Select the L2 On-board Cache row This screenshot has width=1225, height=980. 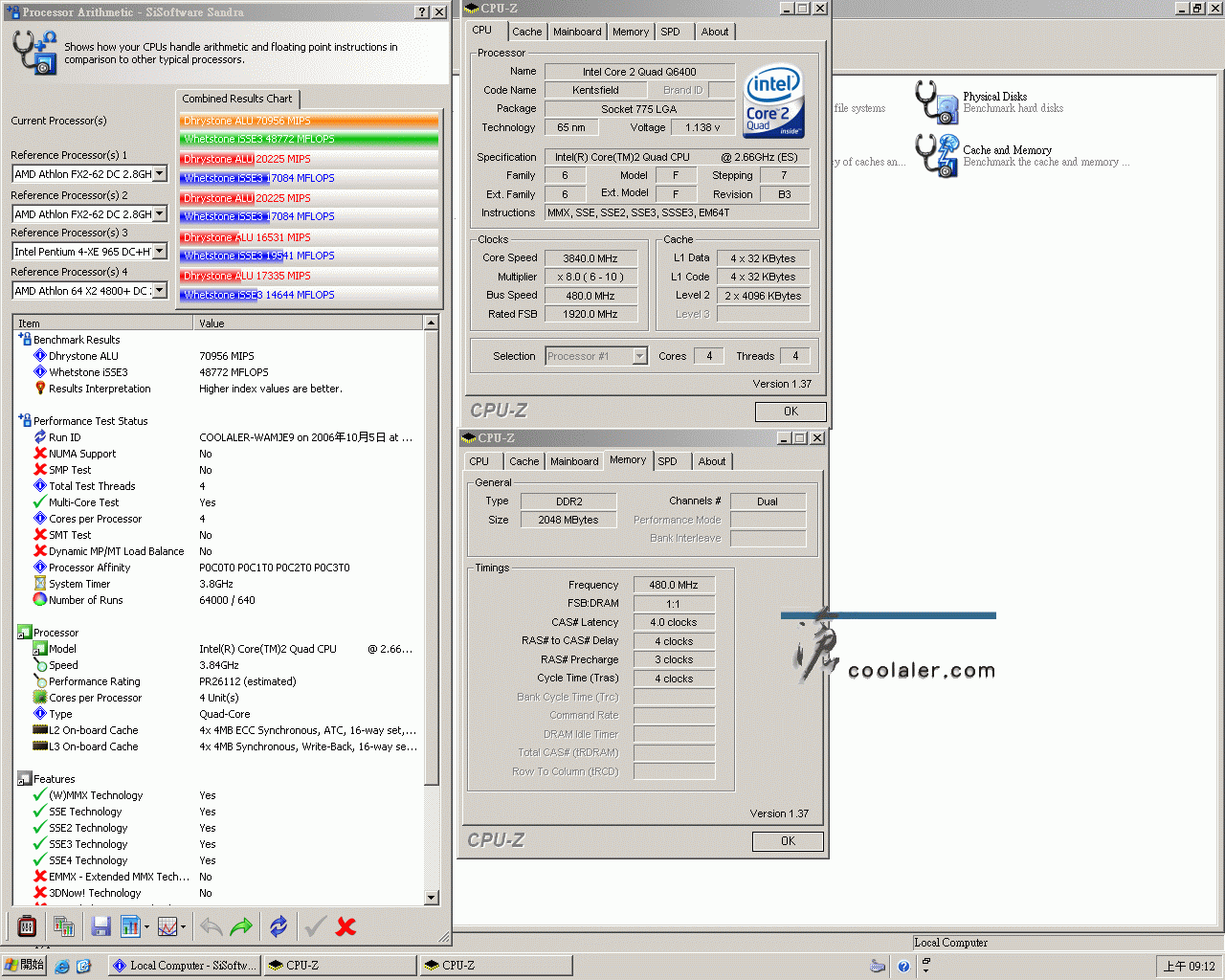click(220, 730)
